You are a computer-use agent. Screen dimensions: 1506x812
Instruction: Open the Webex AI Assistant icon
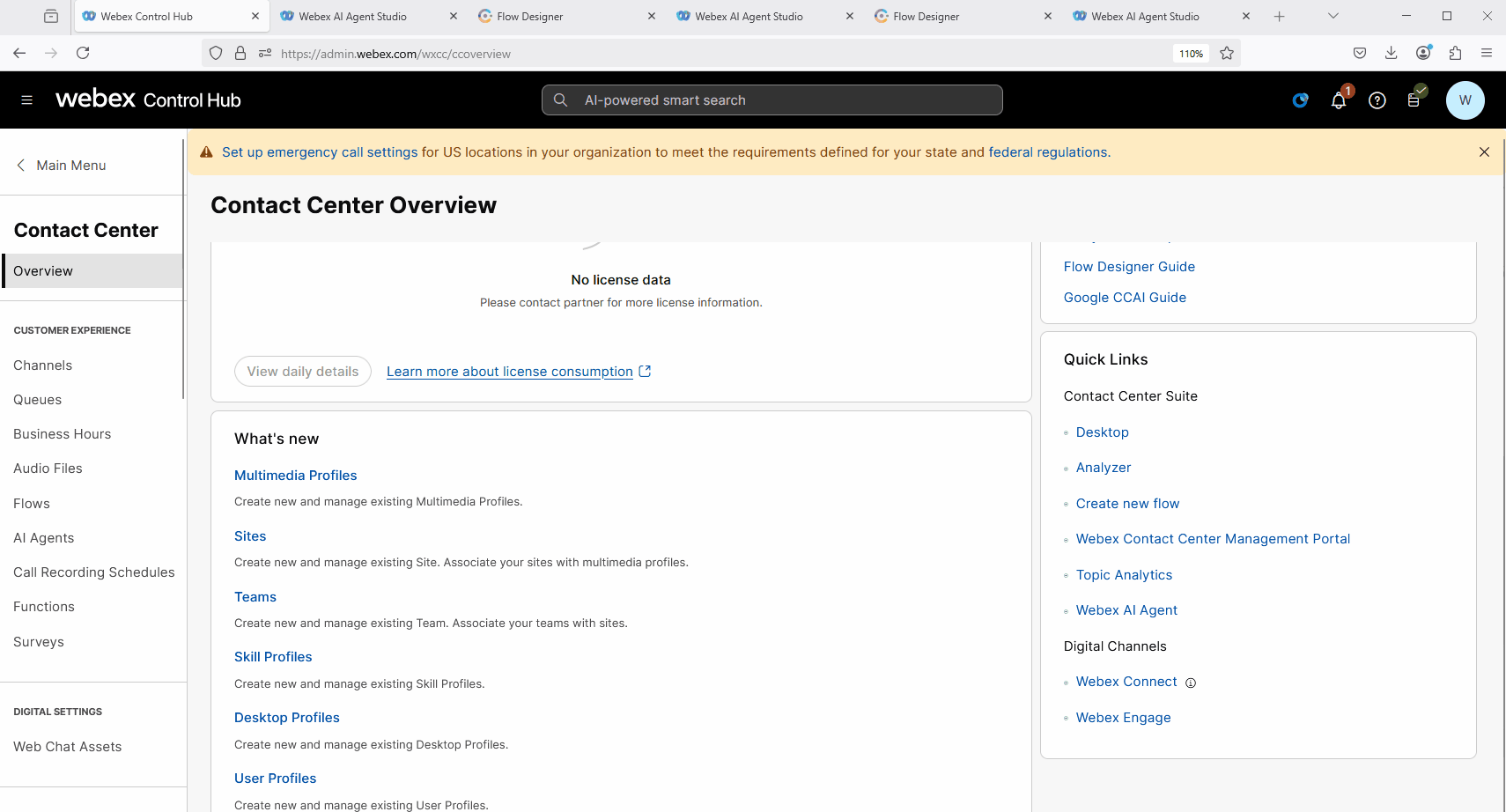pyautogui.click(x=1300, y=100)
